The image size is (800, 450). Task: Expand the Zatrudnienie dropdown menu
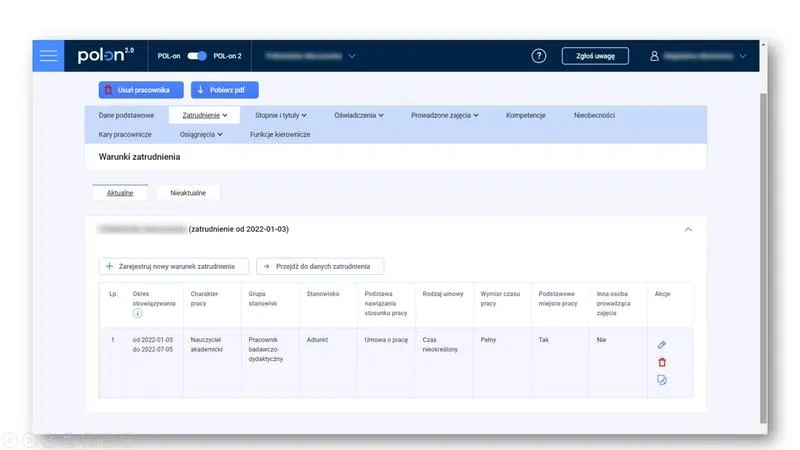coord(205,115)
